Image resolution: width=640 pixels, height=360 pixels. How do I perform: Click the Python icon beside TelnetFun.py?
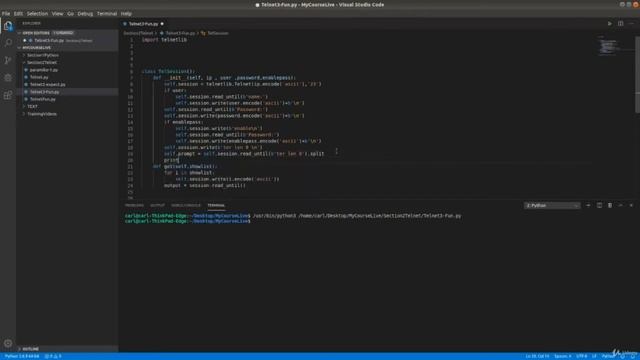click(x=26, y=99)
